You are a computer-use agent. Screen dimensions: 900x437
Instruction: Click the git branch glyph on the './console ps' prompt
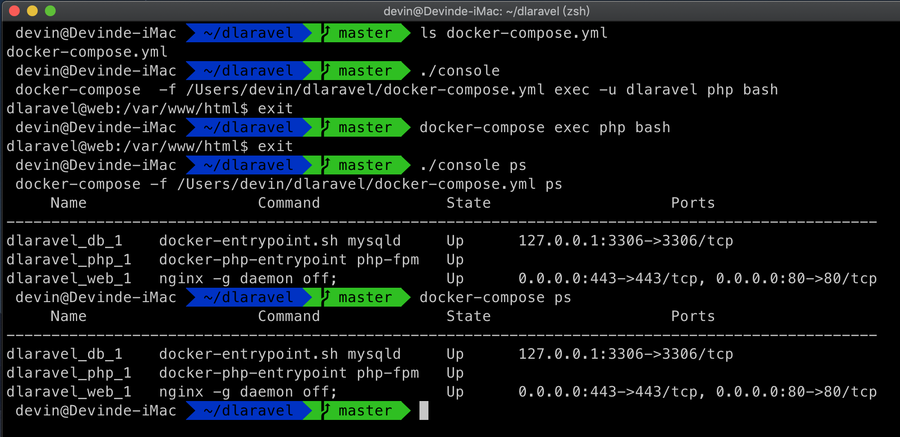click(x=327, y=165)
